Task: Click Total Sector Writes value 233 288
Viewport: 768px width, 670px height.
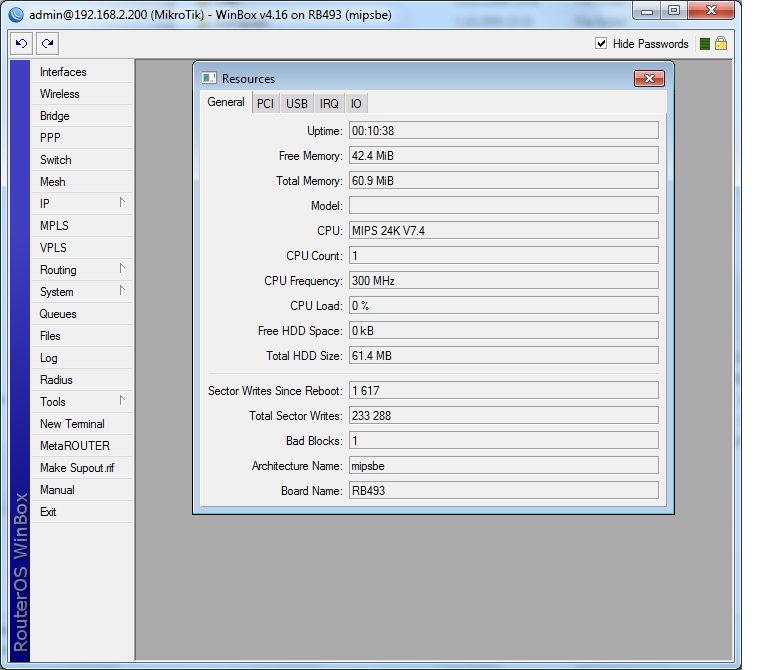Action: (x=504, y=416)
